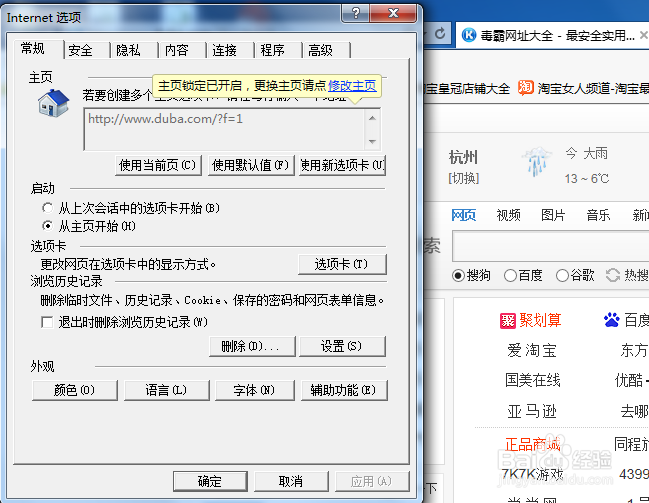Close the 毒霸网址大全 browser tab
The image size is (649, 503).
point(644,35)
